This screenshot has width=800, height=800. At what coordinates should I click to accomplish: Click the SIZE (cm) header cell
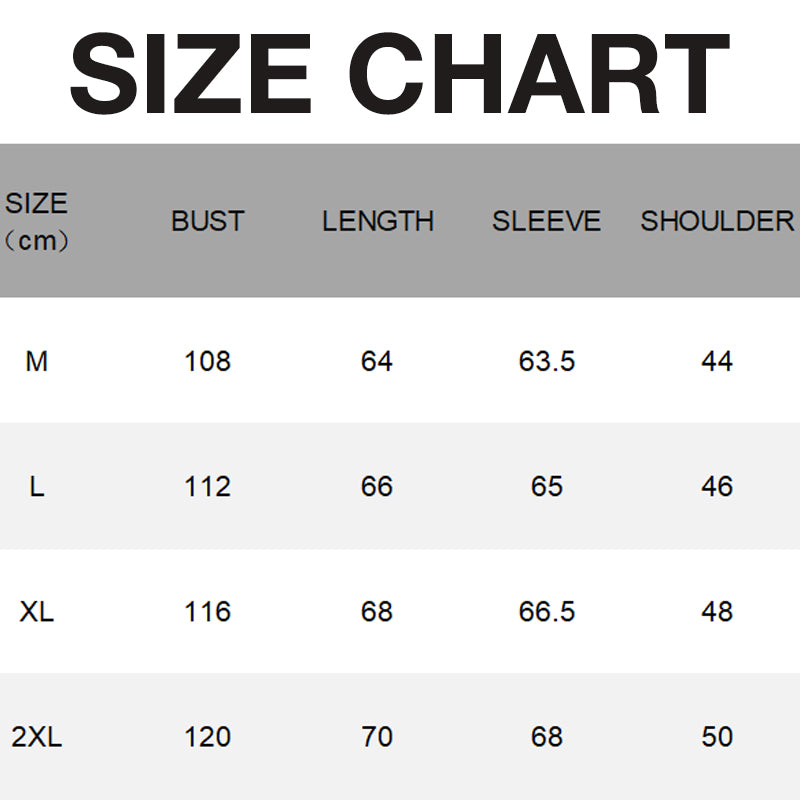(37, 221)
